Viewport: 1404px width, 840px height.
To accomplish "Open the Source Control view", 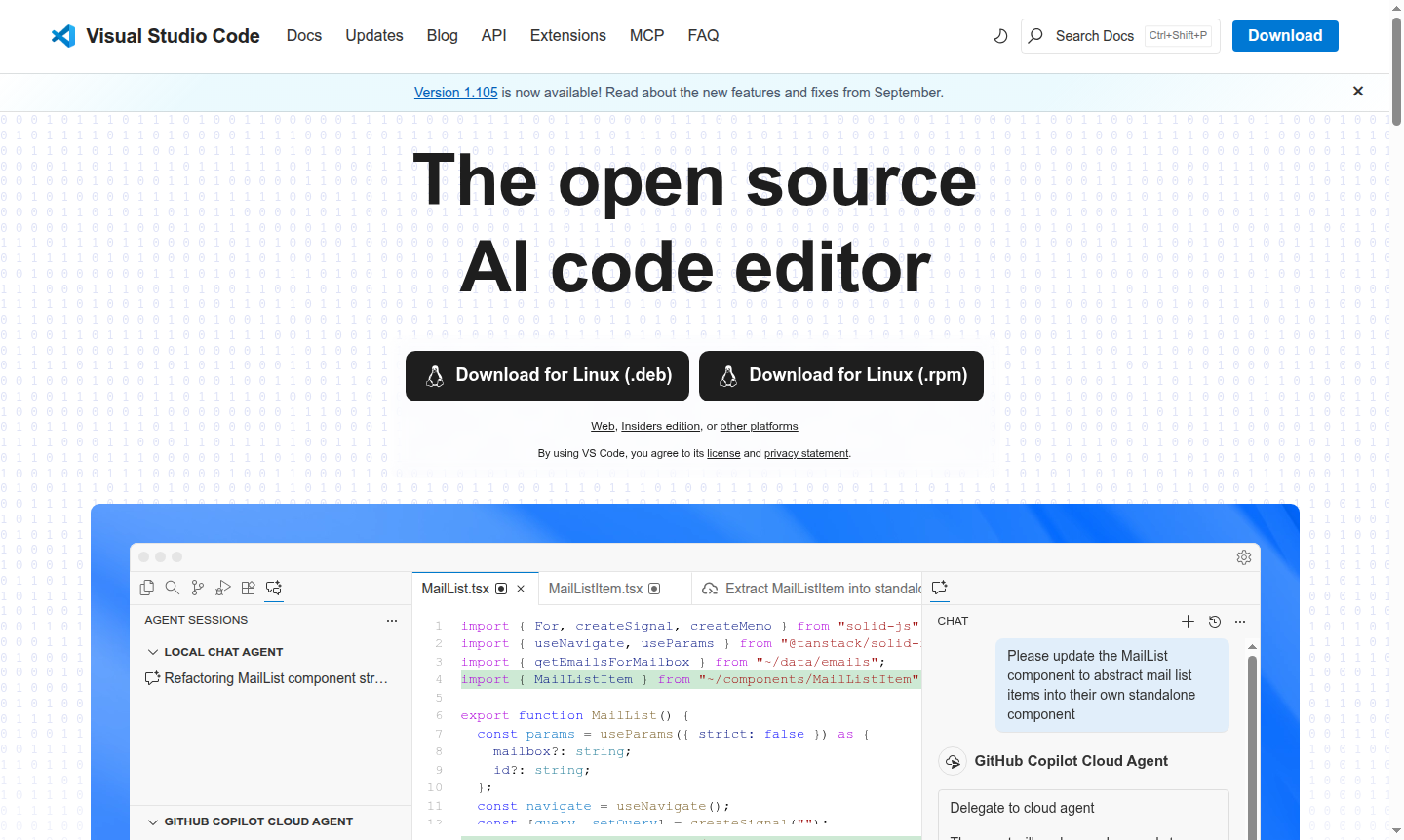I will (x=197, y=588).
